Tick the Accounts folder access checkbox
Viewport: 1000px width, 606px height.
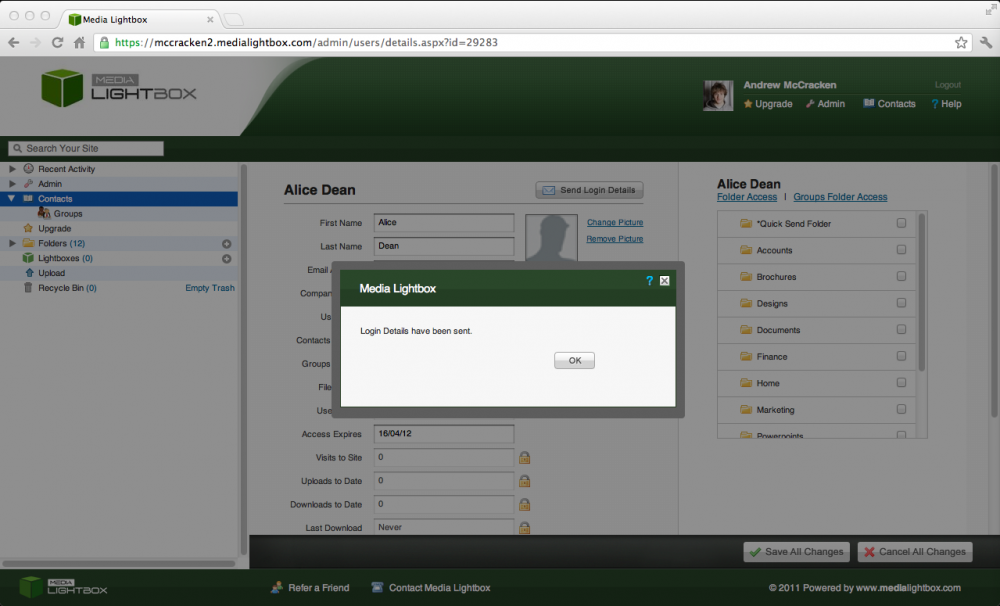coord(901,250)
